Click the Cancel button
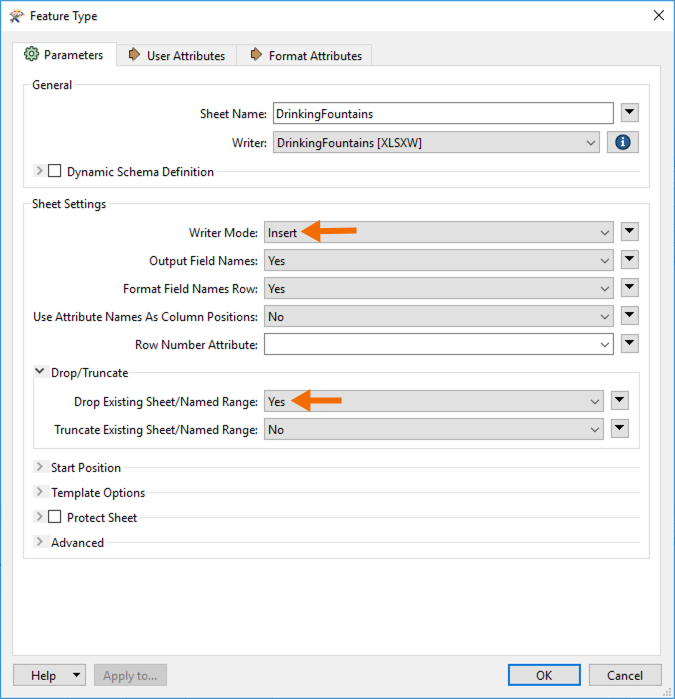The height and width of the screenshot is (699, 675). tap(625, 675)
